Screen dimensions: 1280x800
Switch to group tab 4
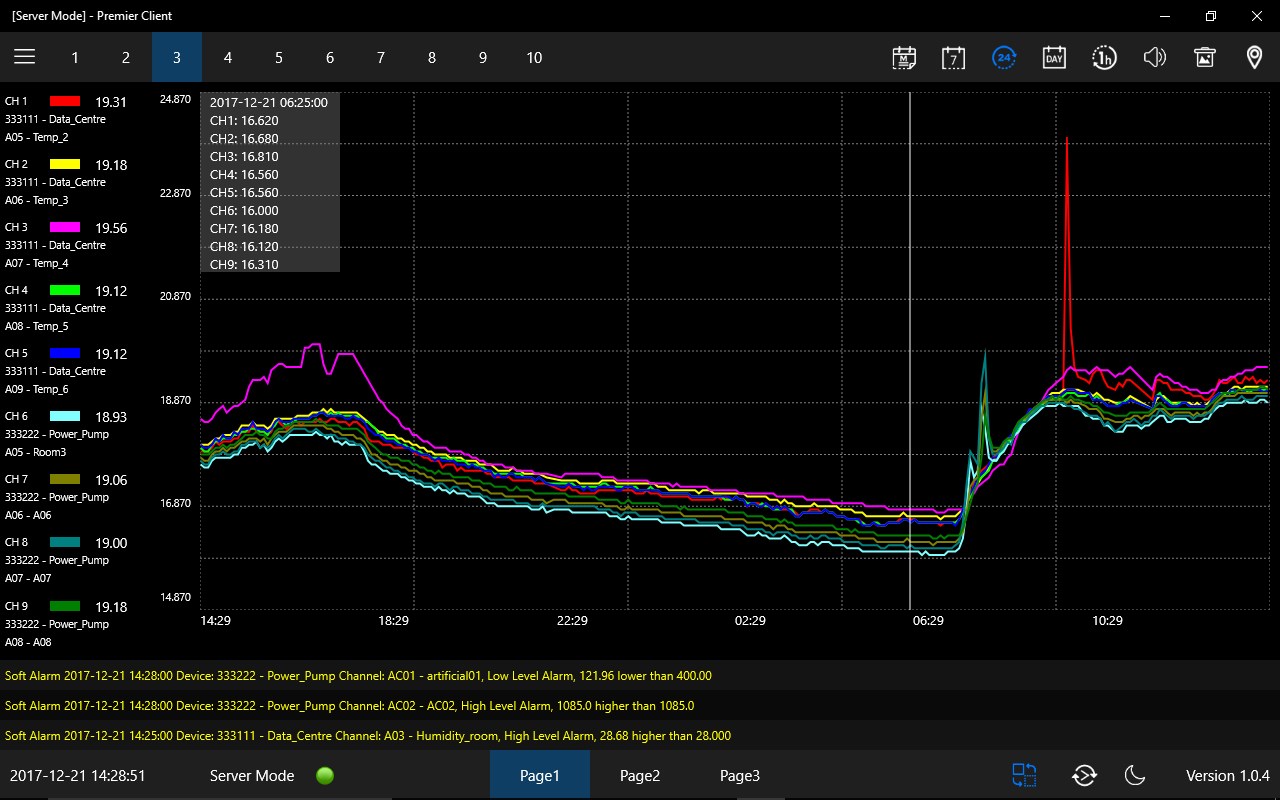pyautogui.click(x=228, y=57)
